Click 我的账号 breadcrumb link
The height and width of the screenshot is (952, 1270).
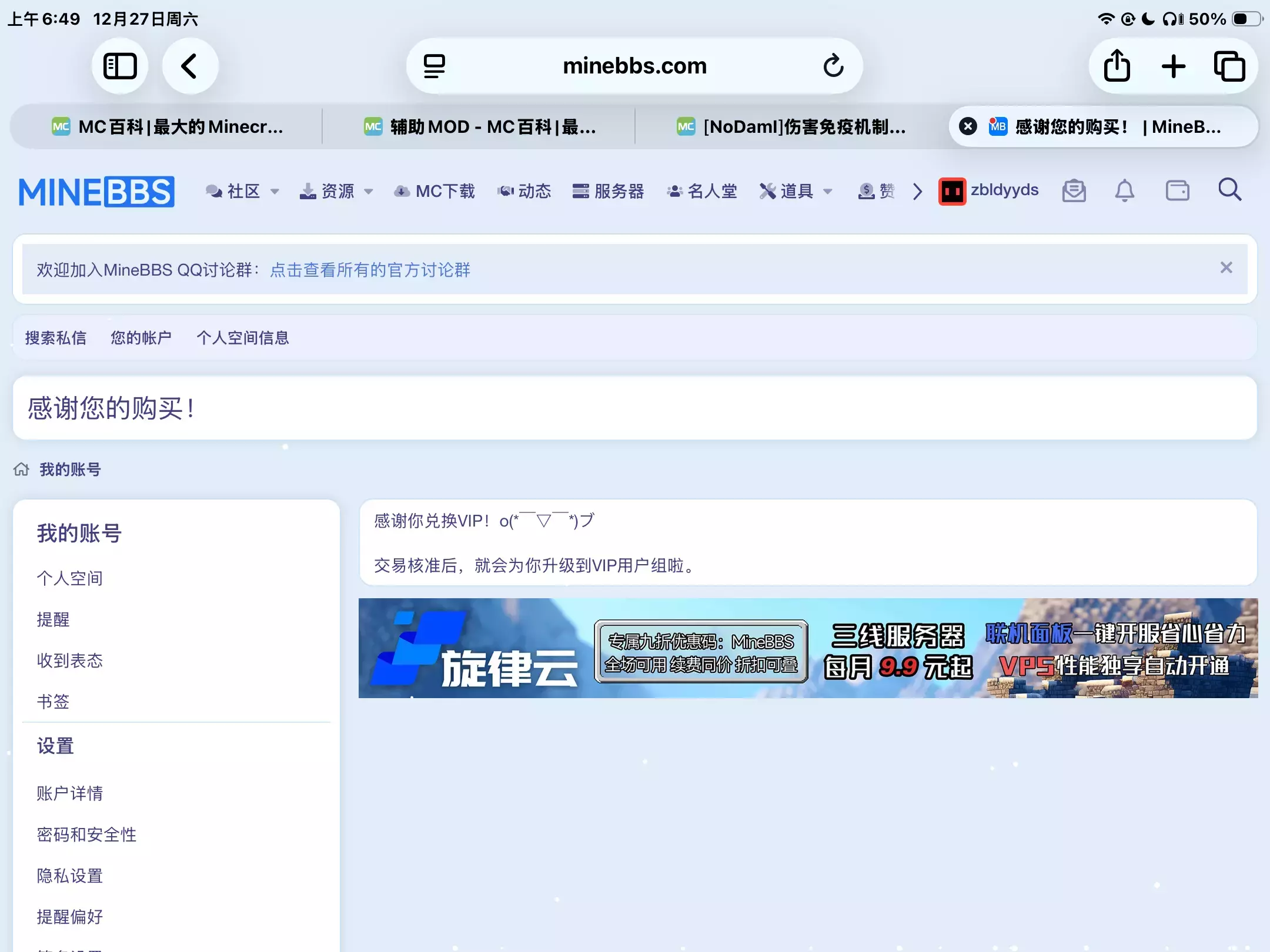[71, 470]
